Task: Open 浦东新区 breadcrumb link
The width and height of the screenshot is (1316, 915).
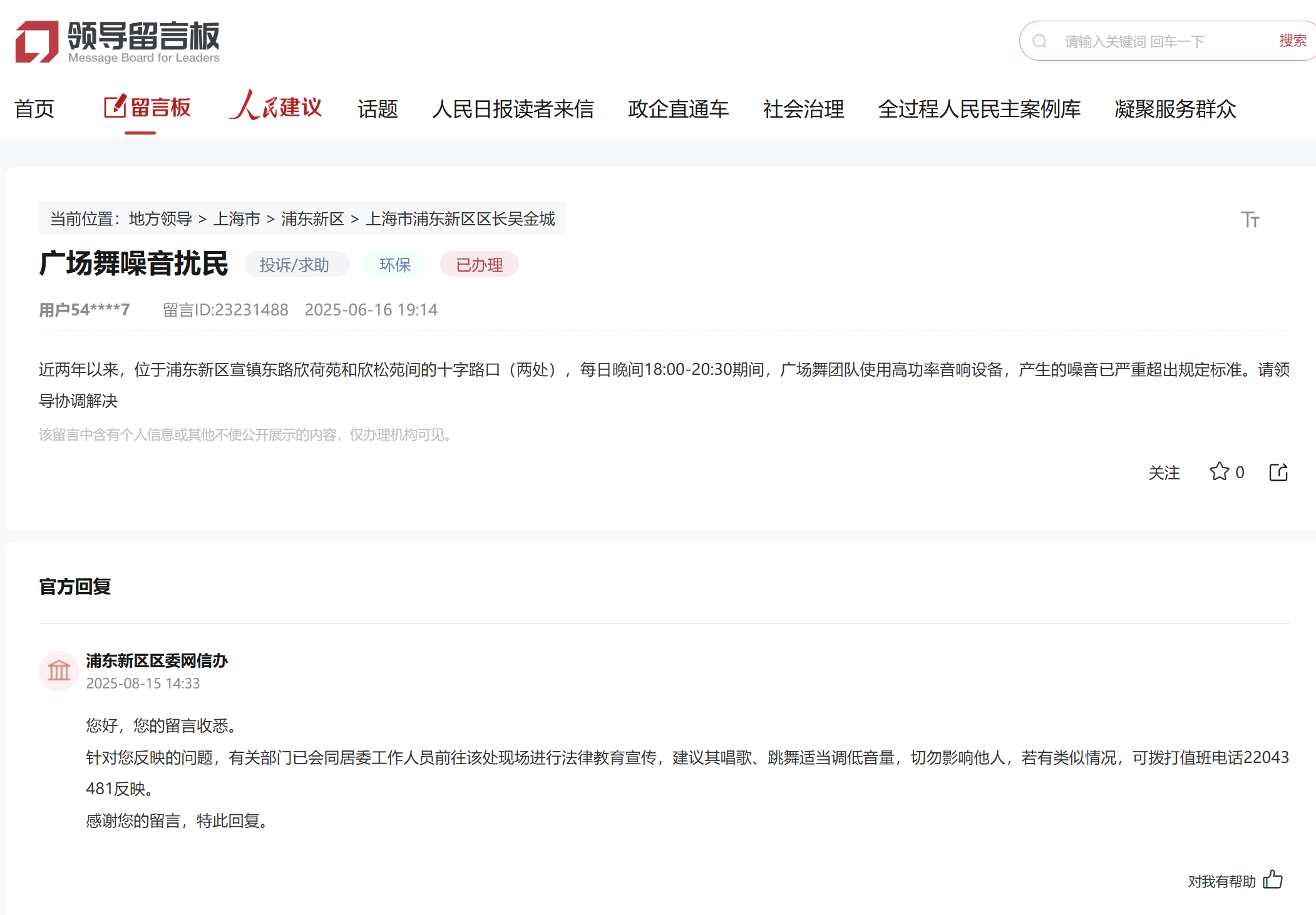Action: 312,218
